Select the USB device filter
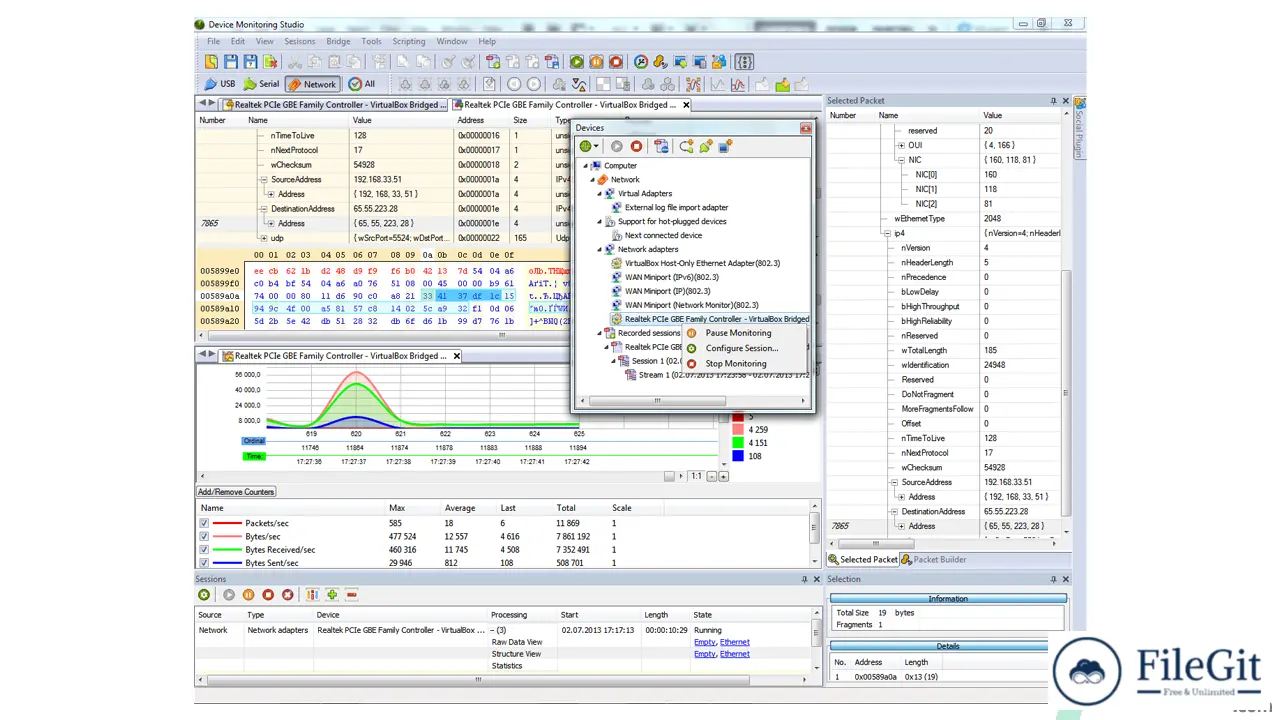This screenshot has height=720, width=1280. tap(220, 84)
